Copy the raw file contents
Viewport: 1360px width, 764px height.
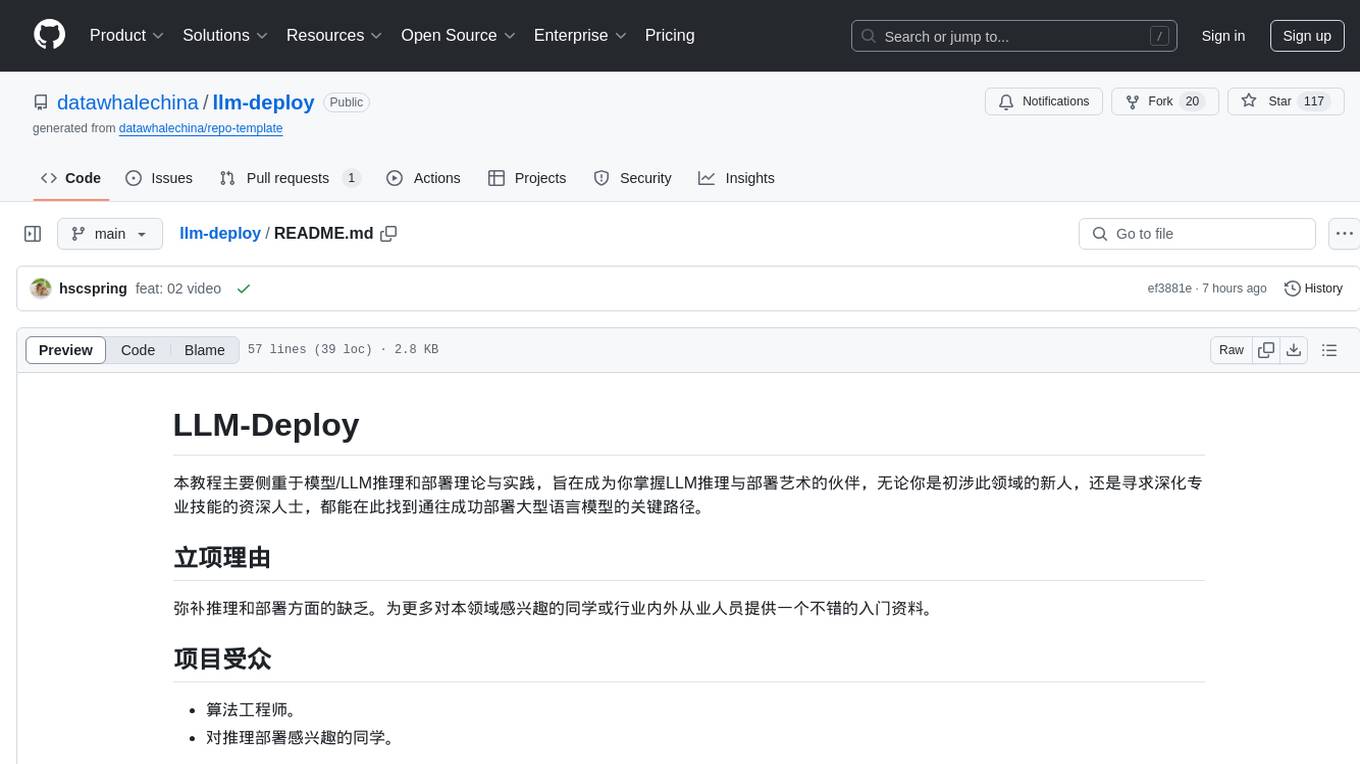coord(1266,350)
